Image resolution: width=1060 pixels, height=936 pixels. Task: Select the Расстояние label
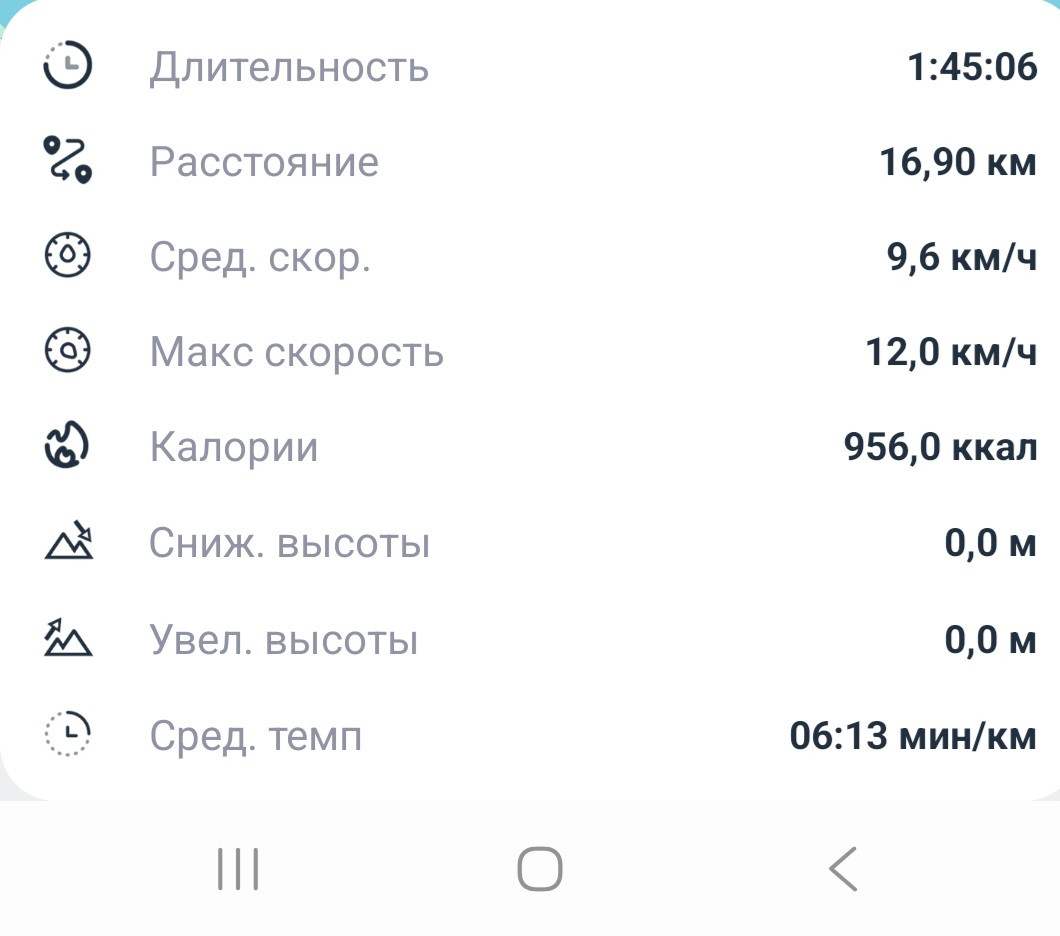[264, 162]
